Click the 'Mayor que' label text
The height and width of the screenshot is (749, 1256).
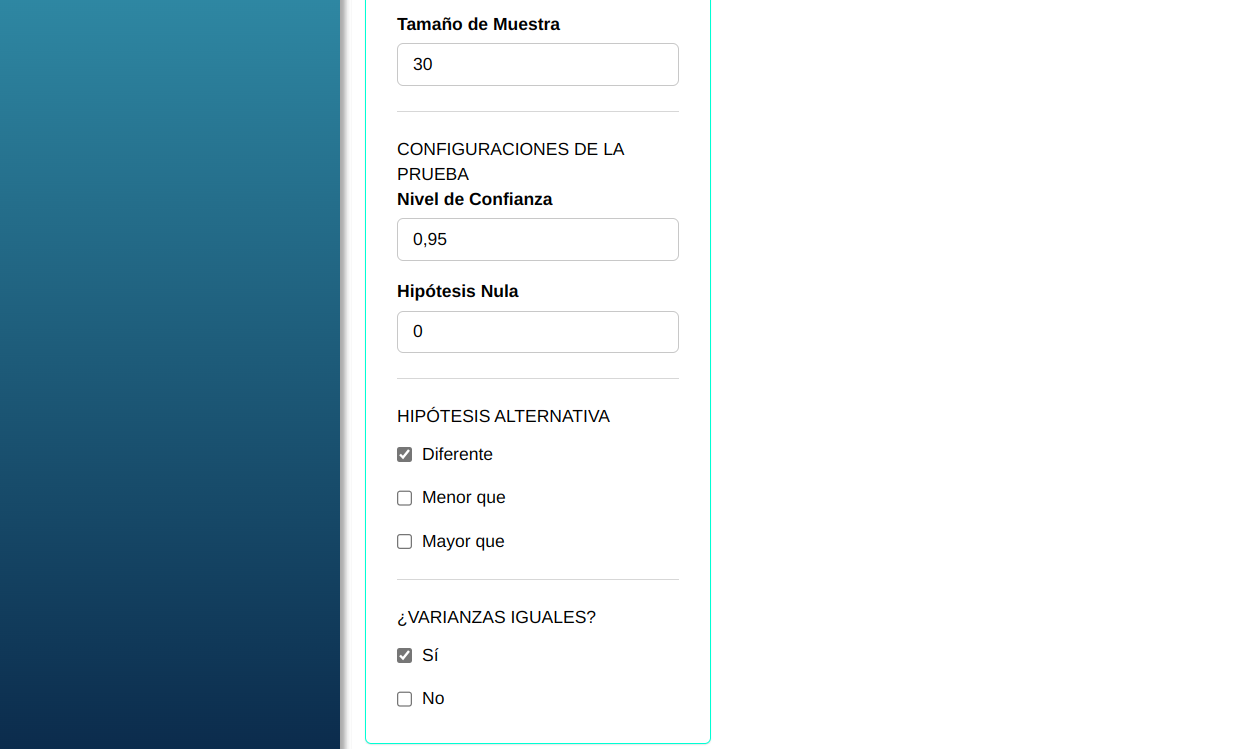point(463,541)
